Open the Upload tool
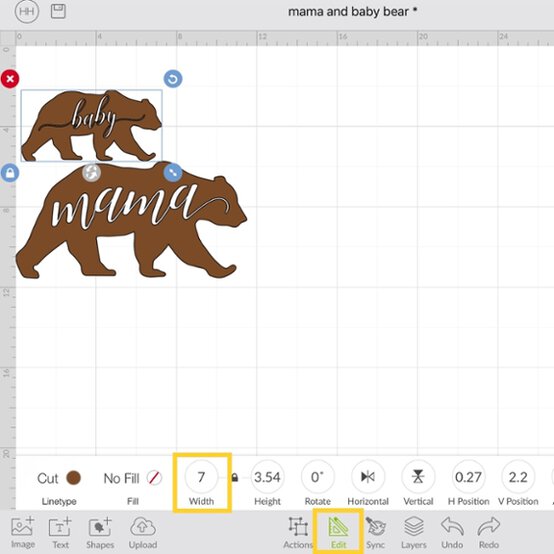This screenshot has width=554, height=554. click(x=143, y=533)
